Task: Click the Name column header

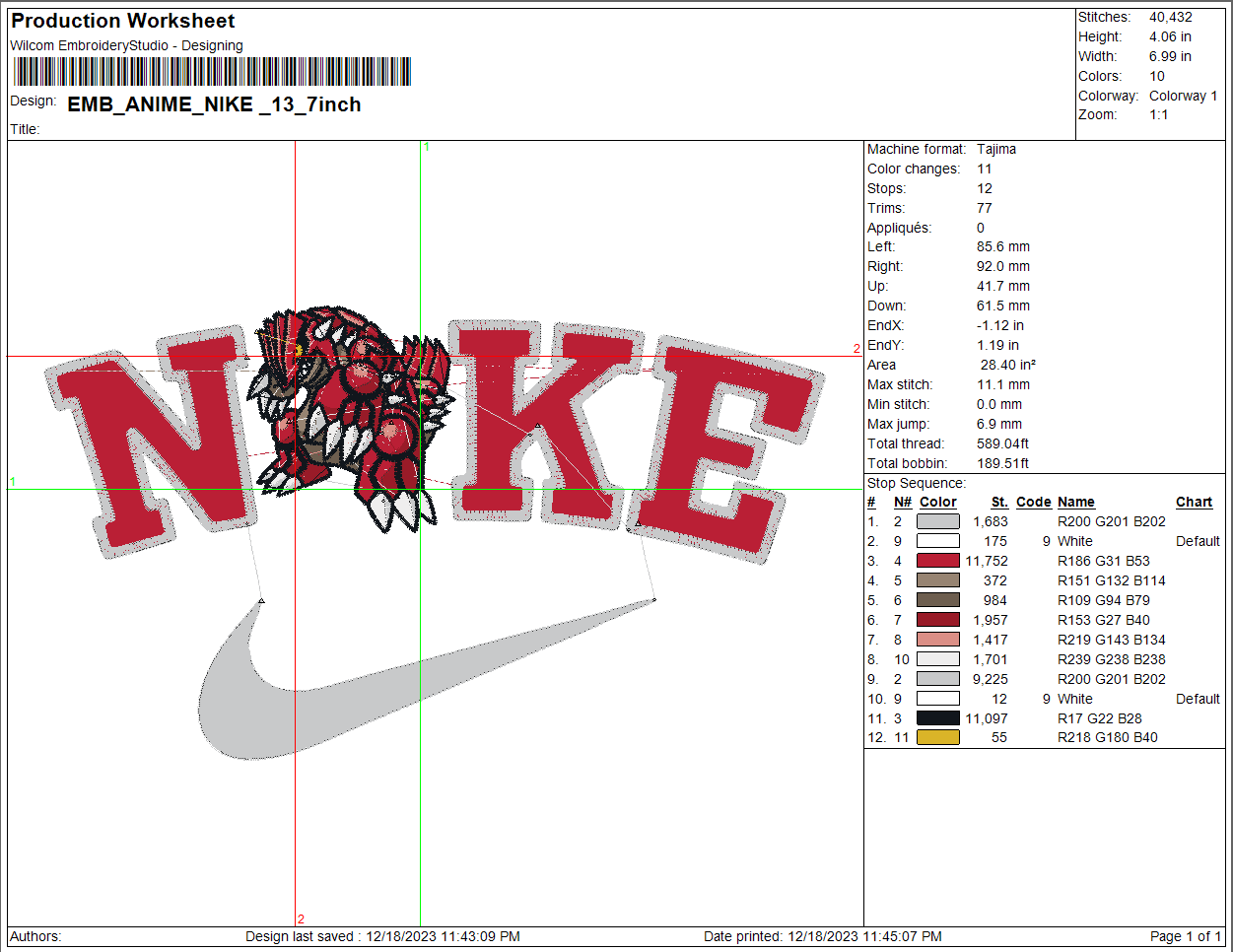Action: pyautogui.click(x=1076, y=502)
